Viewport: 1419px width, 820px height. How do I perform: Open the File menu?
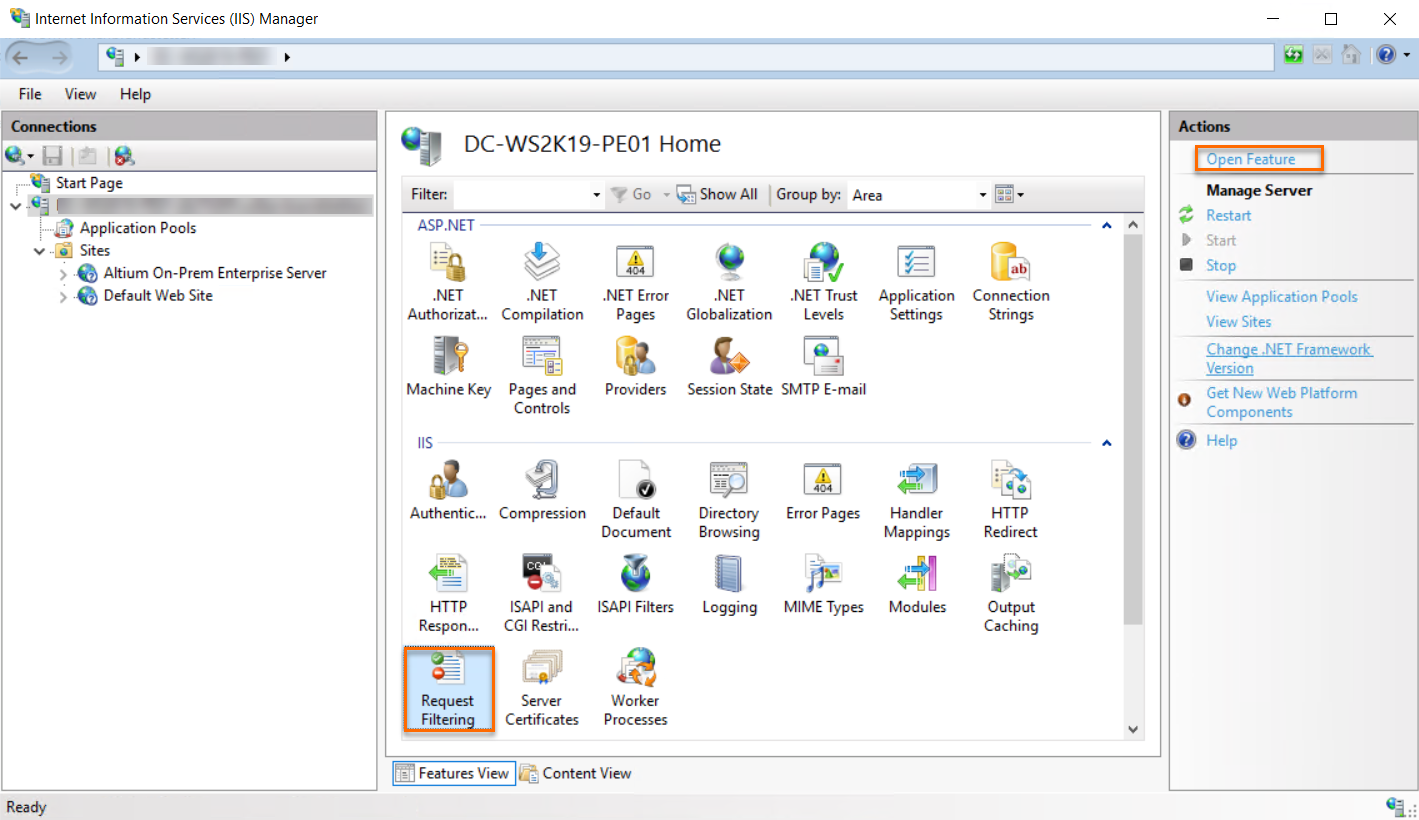coord(30,94)
